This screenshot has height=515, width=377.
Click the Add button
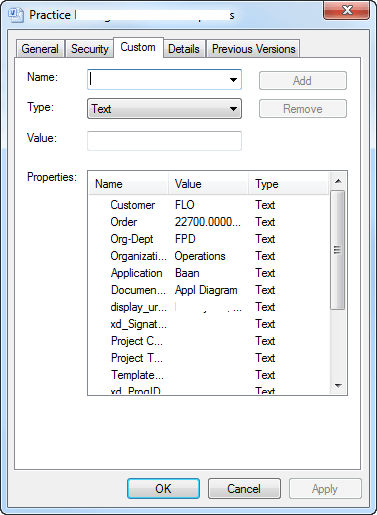[x=303, y=81]
